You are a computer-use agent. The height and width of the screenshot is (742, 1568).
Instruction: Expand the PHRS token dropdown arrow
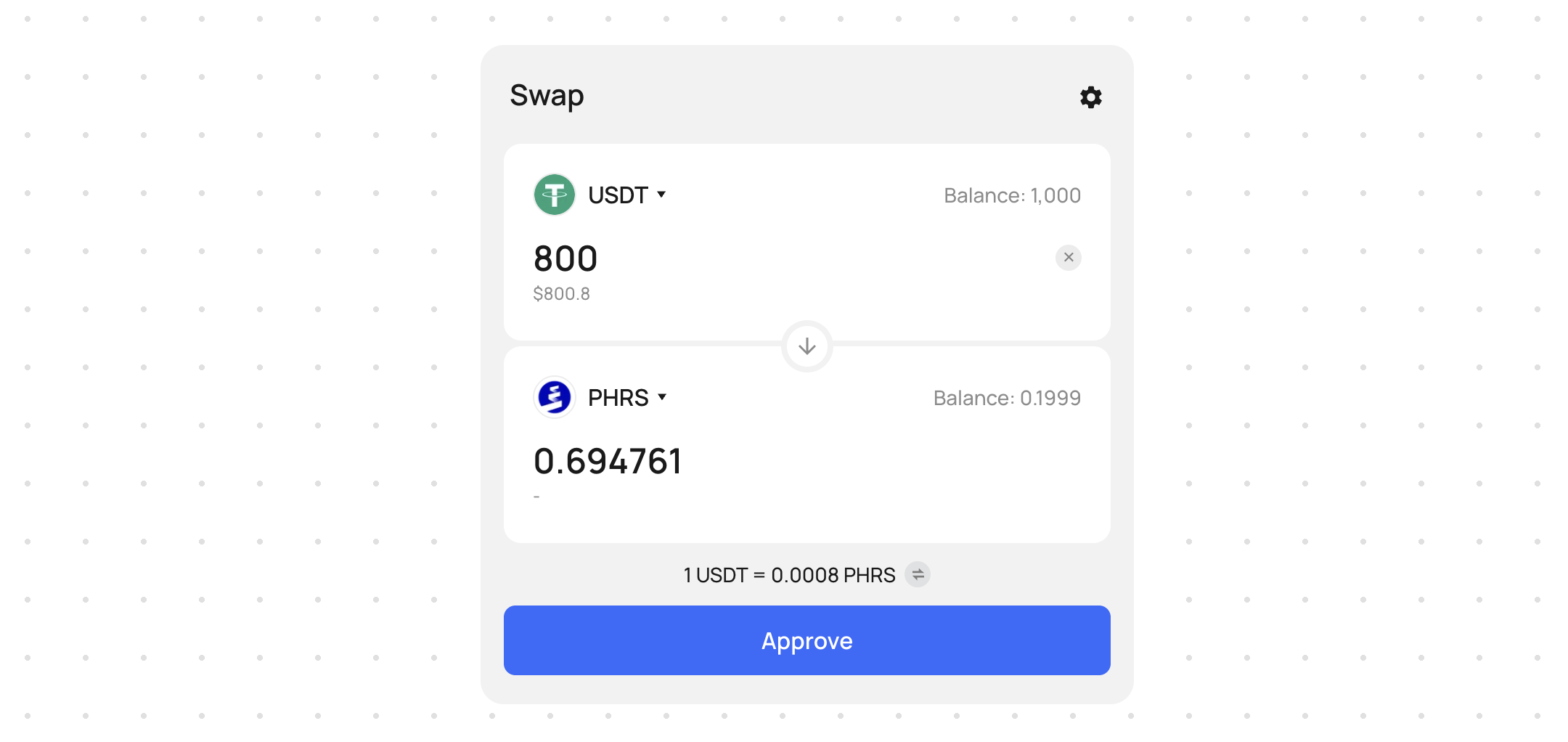point(662,397)
